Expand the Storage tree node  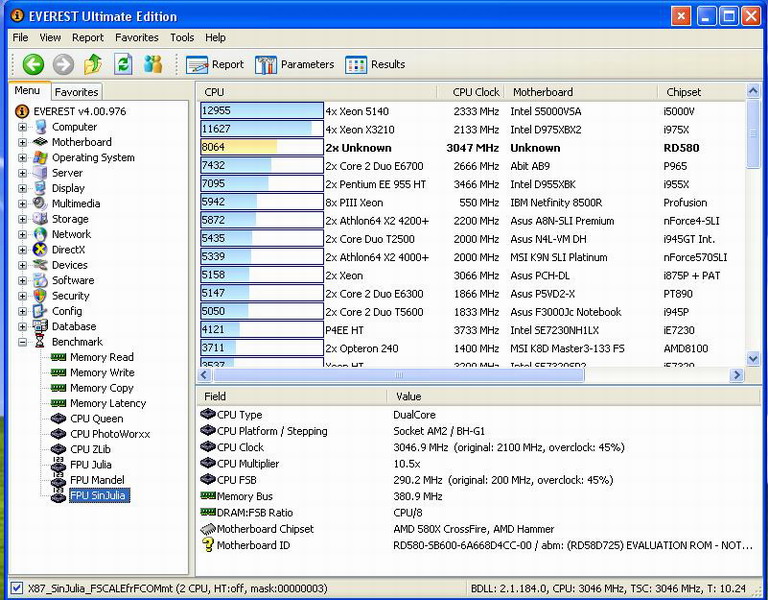point(22,219)
